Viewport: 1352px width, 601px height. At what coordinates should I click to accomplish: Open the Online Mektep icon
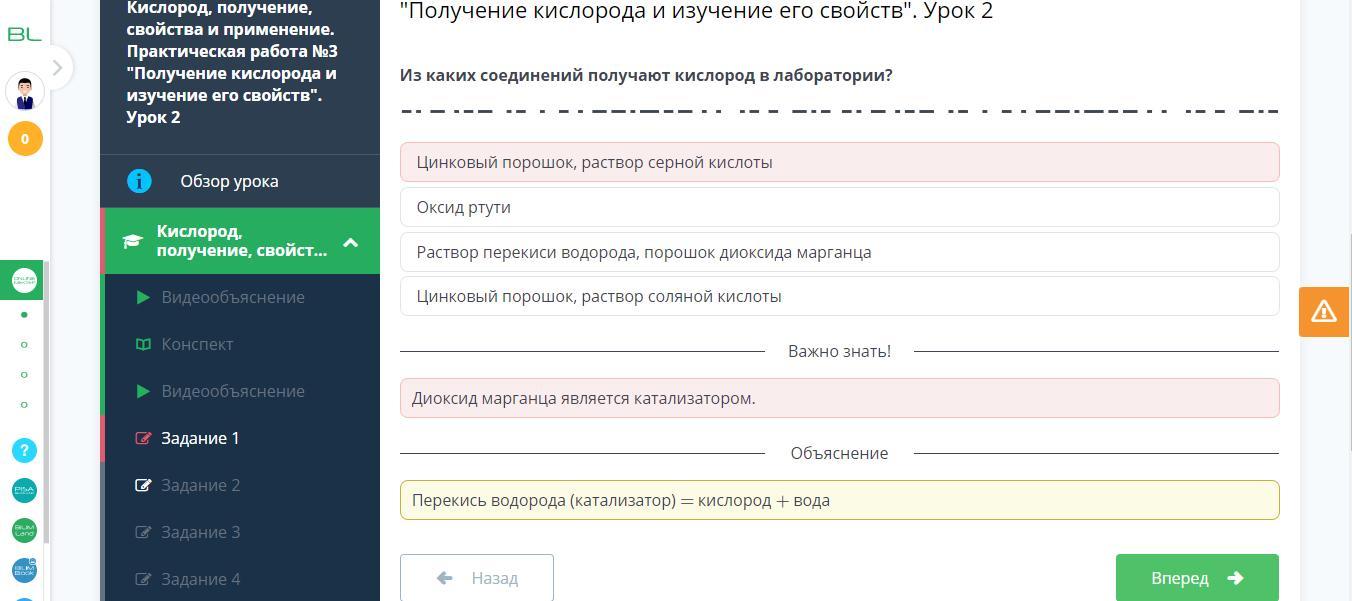click(25, 281)
